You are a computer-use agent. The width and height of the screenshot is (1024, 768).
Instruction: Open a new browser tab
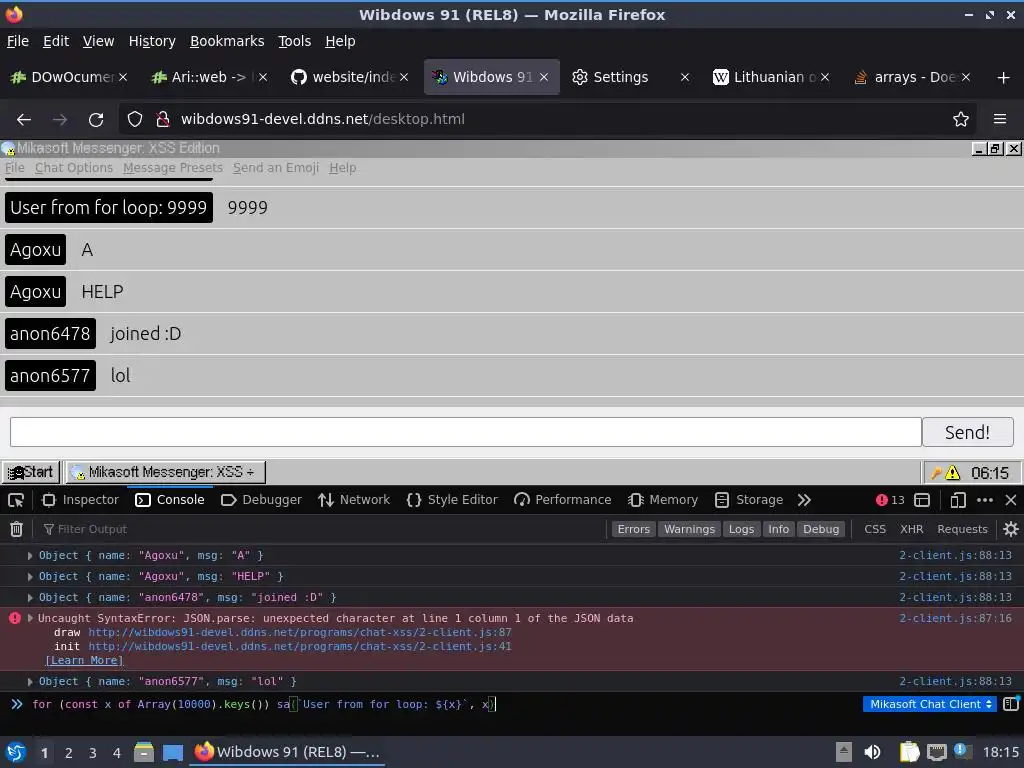pos(1004,78)
